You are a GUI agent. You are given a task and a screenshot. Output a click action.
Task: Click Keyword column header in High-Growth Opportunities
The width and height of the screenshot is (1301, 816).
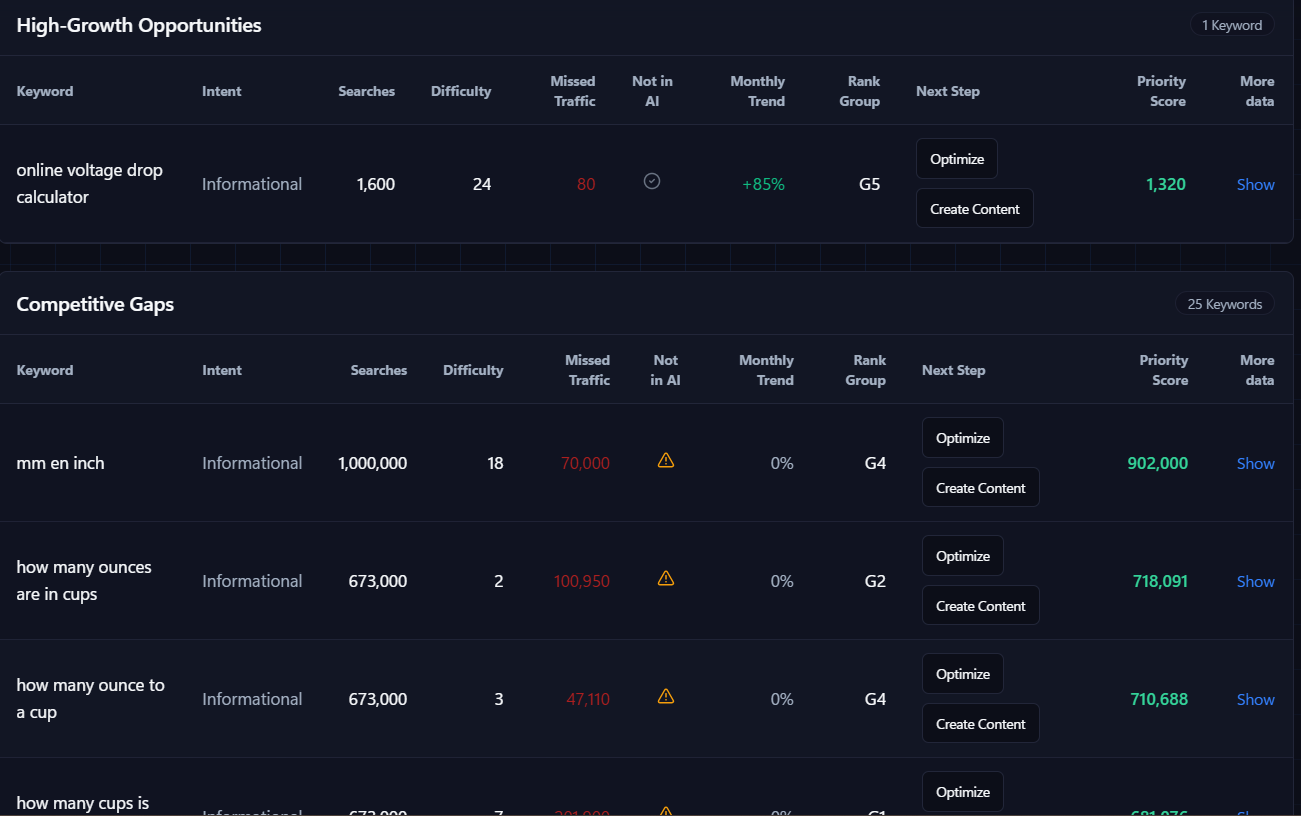[x=45, y=91]
